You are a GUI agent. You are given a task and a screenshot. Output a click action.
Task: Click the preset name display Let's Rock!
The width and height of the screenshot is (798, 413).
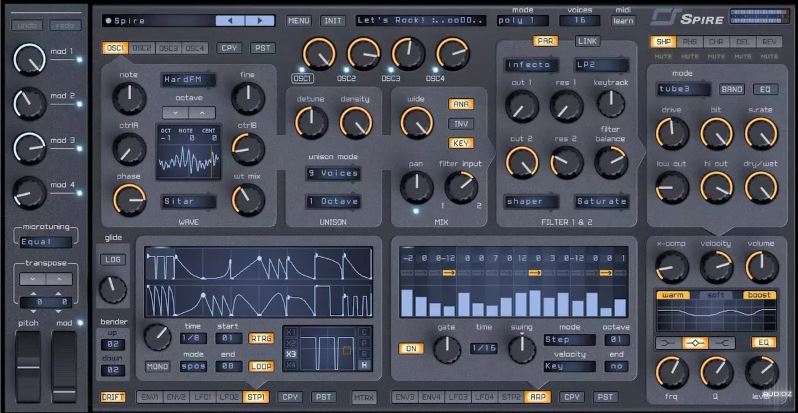(420, 21)
